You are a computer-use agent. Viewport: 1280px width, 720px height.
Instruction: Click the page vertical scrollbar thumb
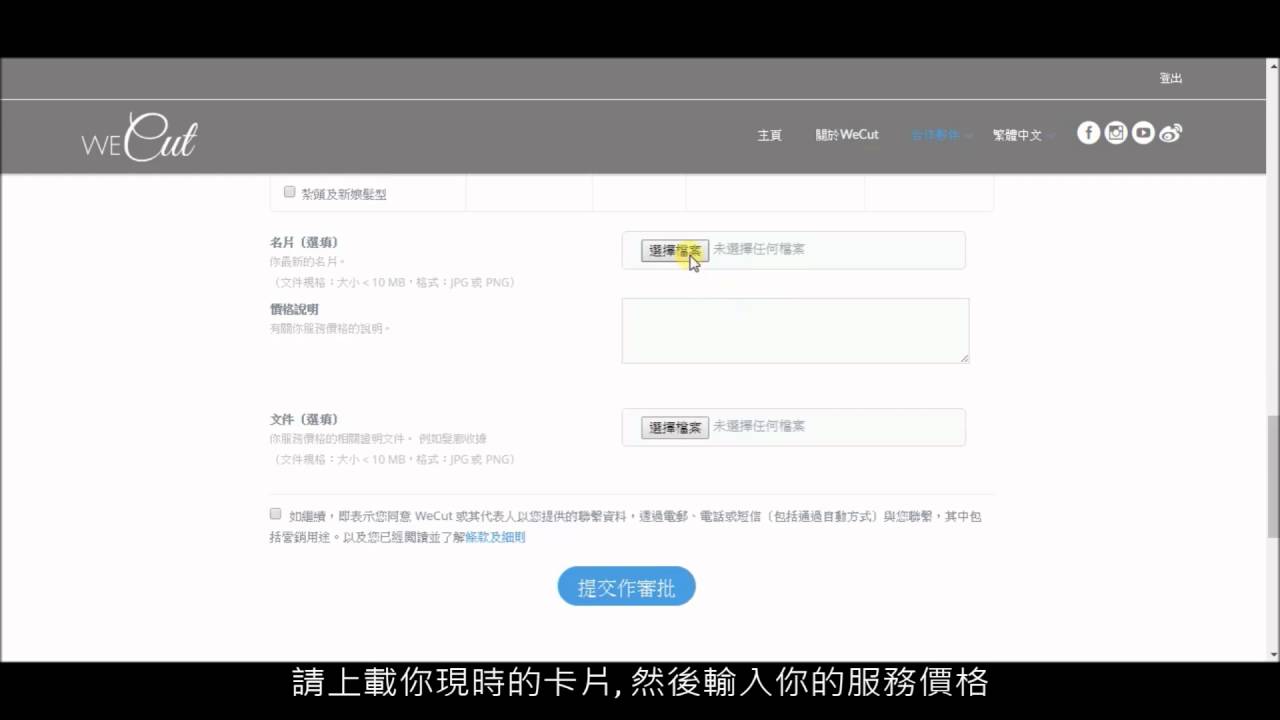click(1273, 476)
